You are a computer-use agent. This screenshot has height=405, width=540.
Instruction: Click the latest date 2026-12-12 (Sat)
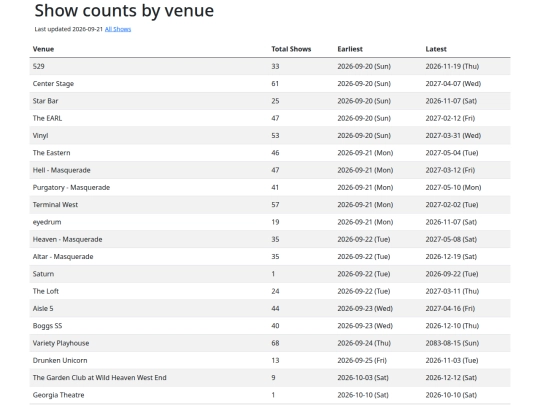[x=451, y=377]
